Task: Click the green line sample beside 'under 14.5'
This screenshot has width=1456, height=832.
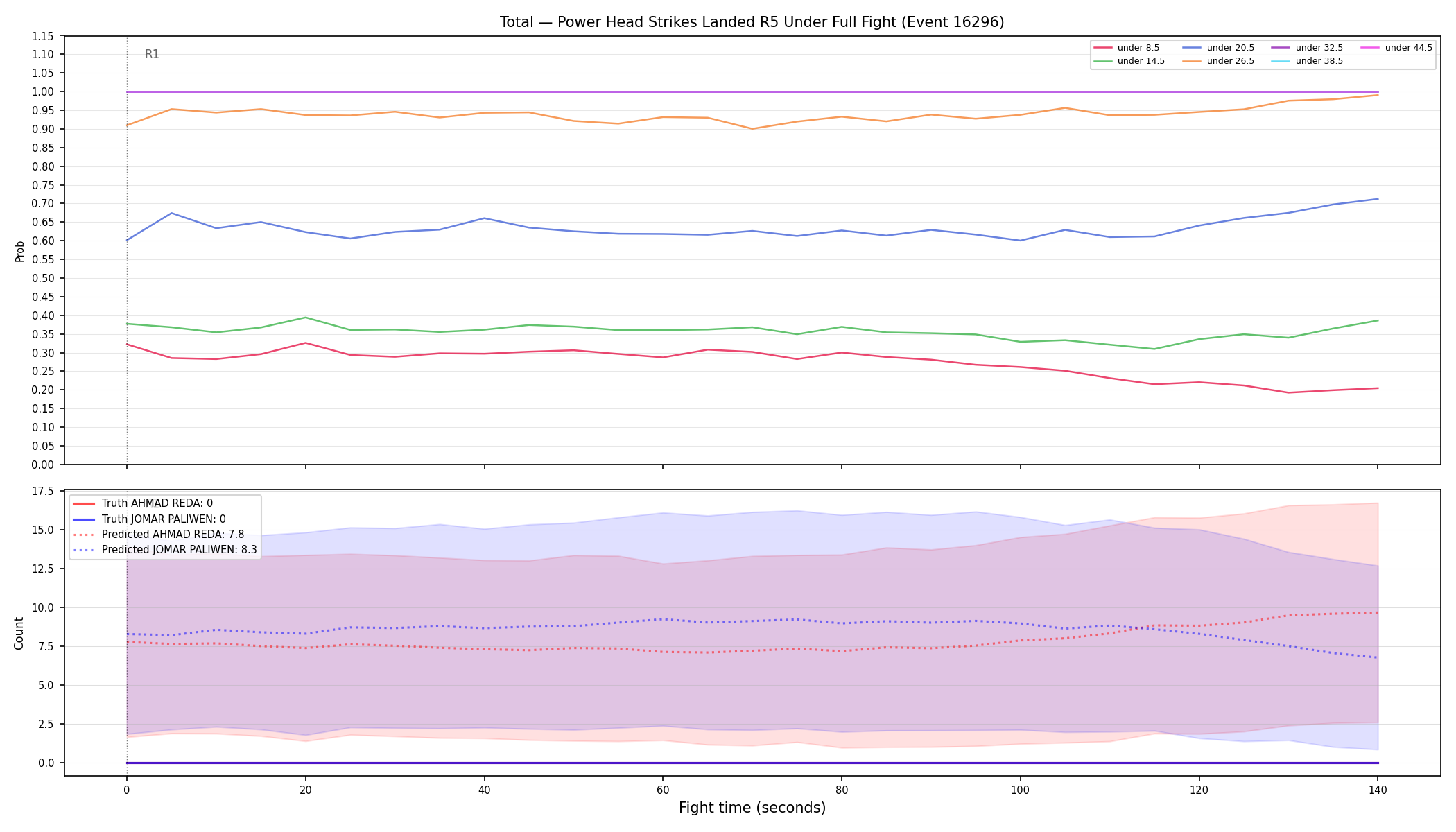Action: coord(1103,61)
